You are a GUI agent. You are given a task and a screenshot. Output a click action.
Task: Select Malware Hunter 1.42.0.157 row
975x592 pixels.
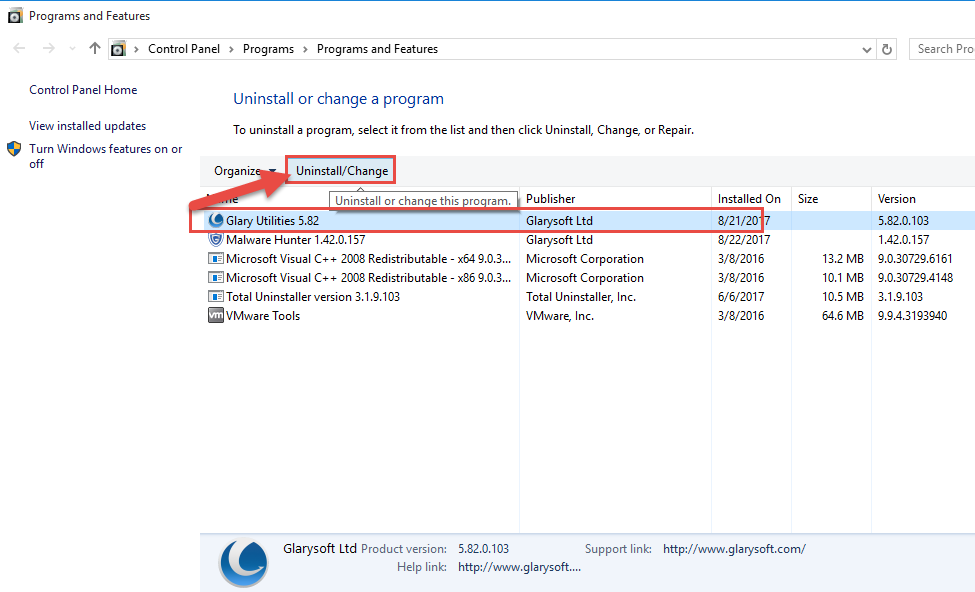click(x=588, y=239)
